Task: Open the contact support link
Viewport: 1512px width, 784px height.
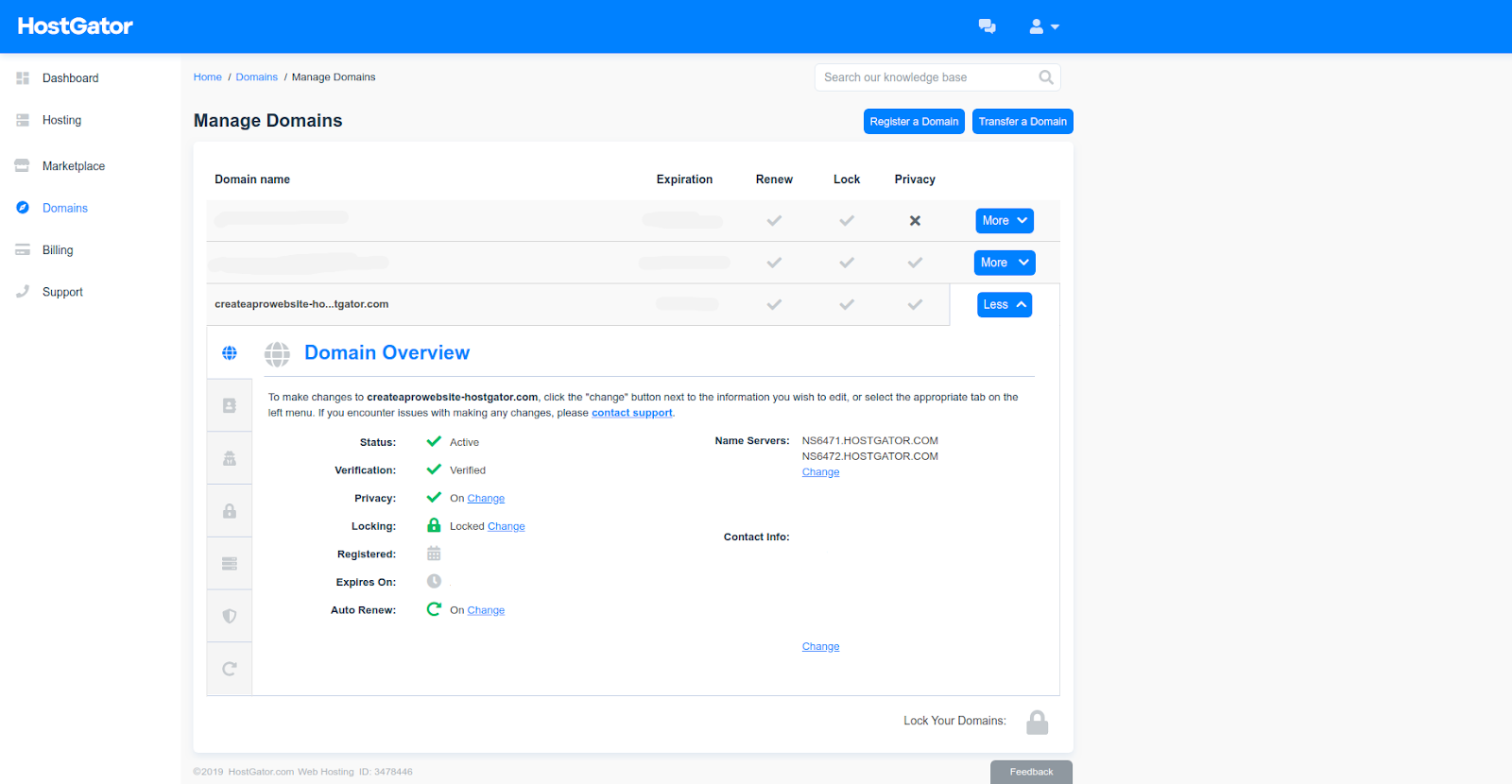Action: coord(632,413)
